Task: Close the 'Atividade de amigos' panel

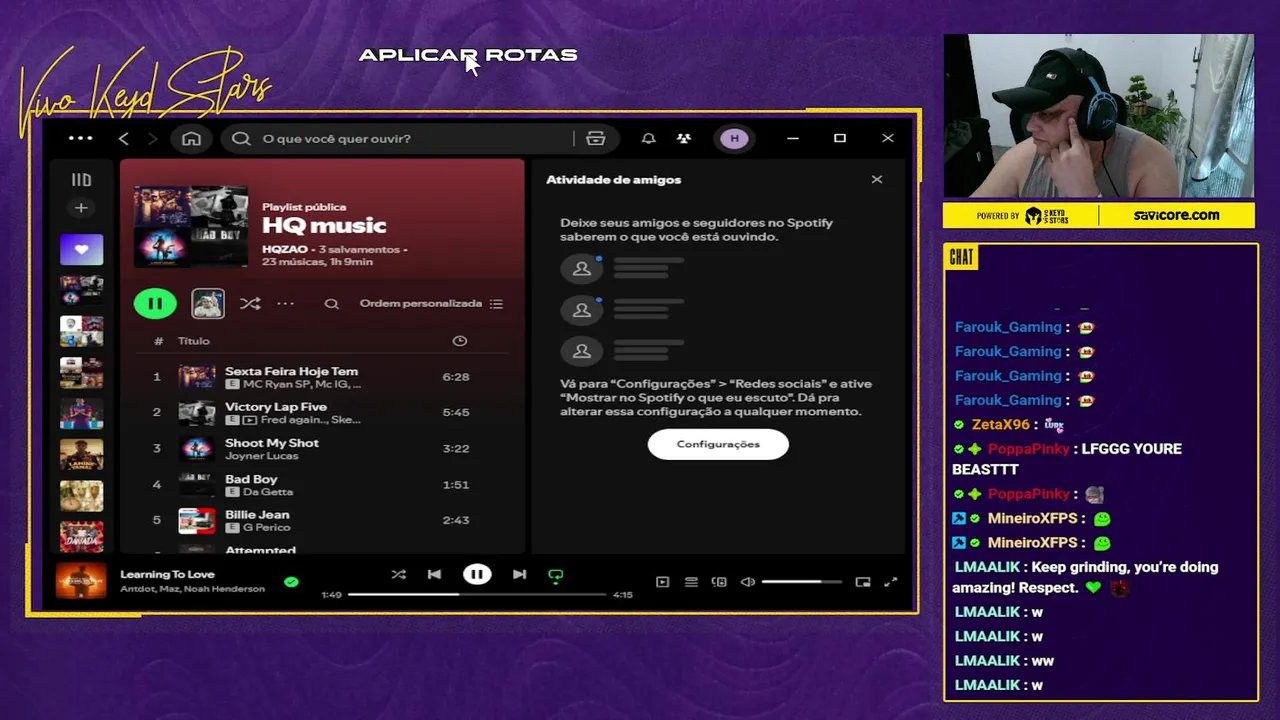Action: click(877, 180)
